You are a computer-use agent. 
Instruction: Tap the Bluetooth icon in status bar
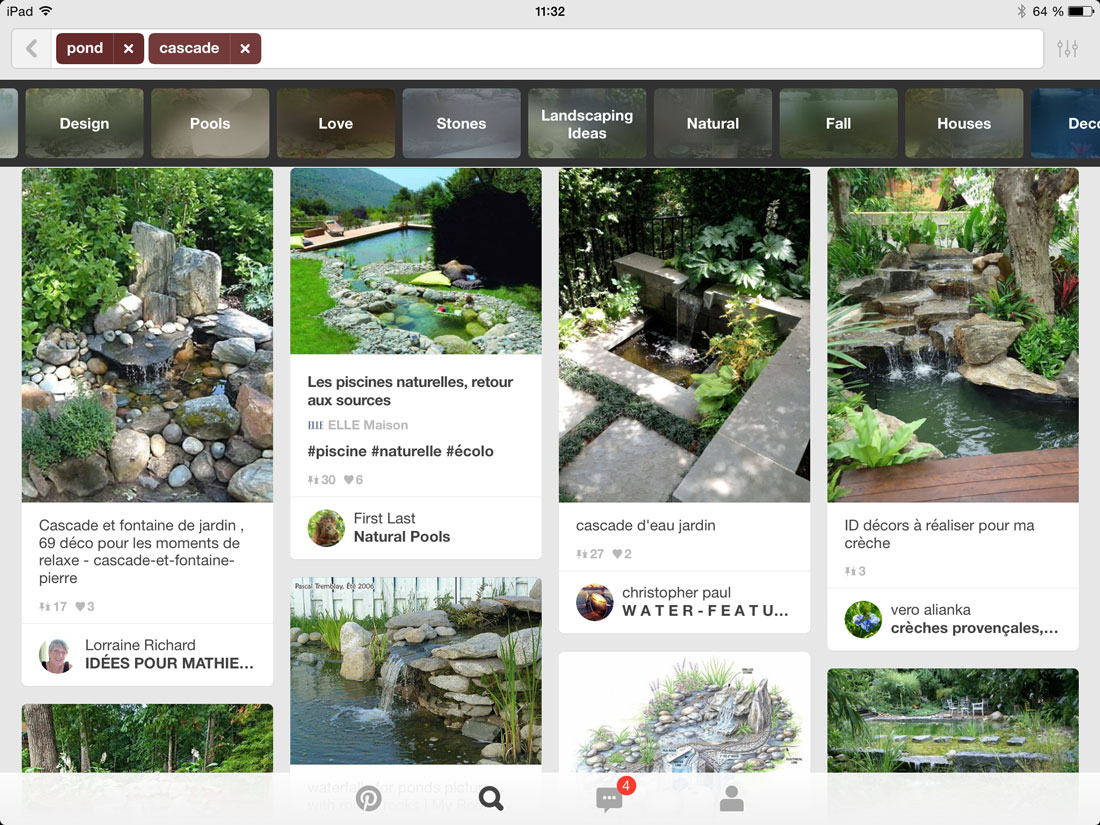pos(1021,11)
